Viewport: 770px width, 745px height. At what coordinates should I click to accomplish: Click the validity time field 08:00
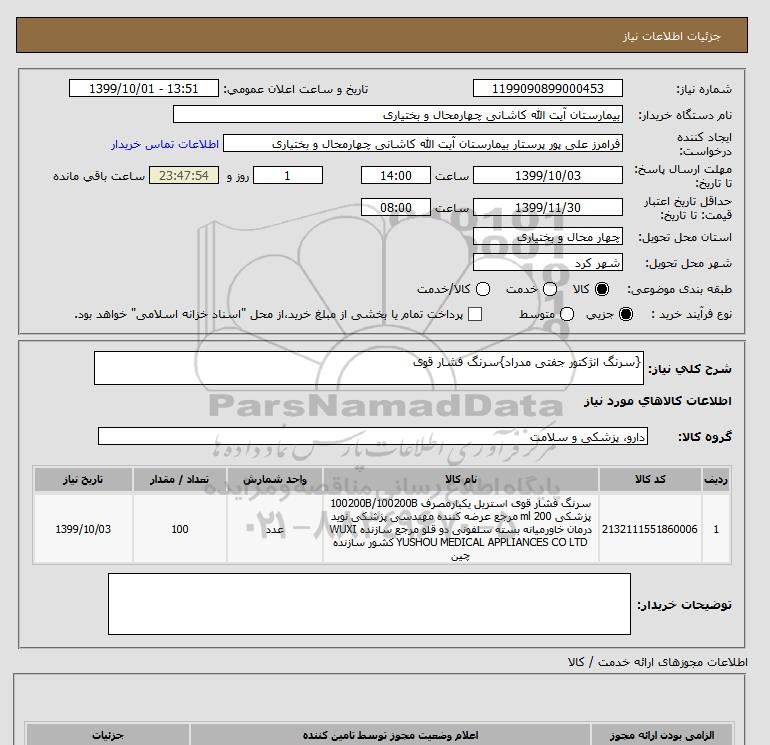[396, 208]
